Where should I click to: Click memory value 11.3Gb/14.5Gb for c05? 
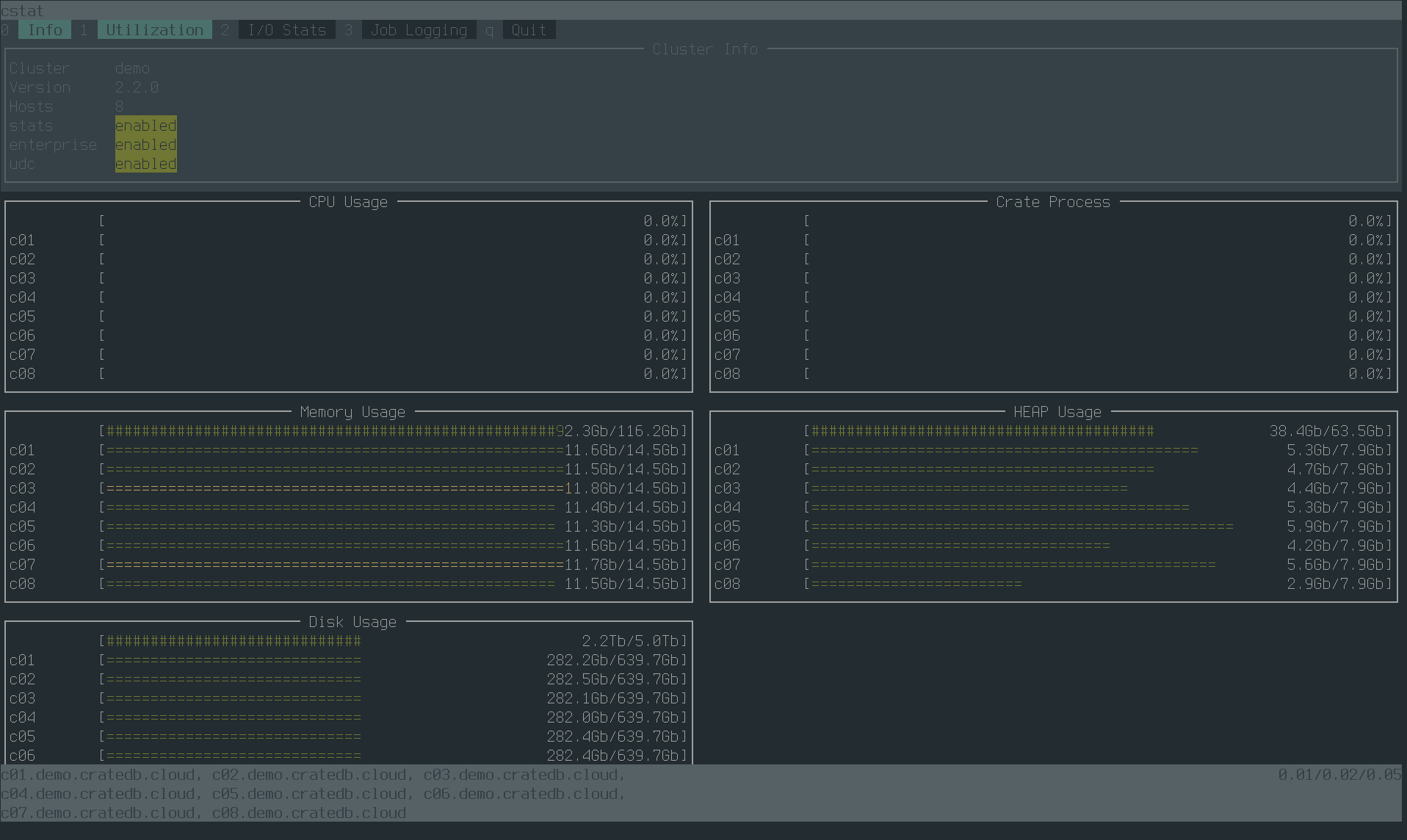pyautogui.click(x=622, y=526)
